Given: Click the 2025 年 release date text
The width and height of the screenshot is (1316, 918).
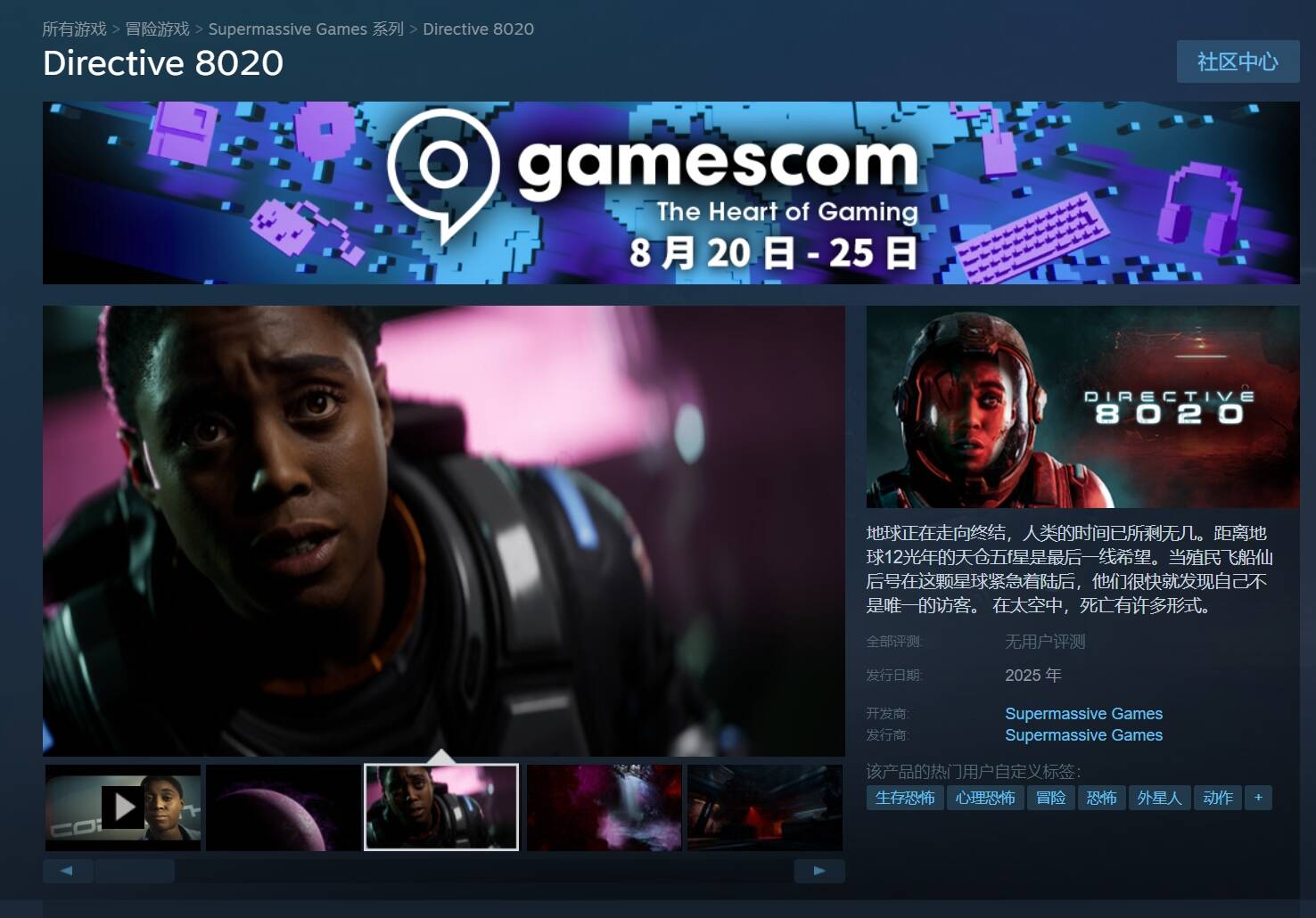Looking at the screenshot, I should coord(1033,676).
